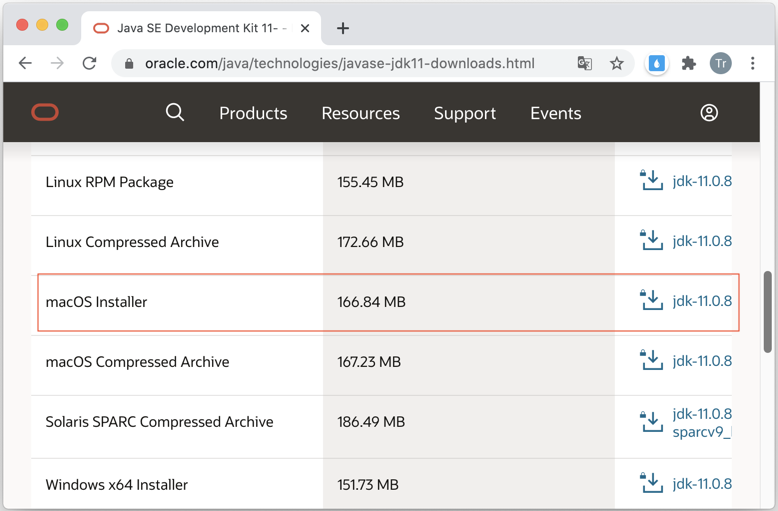This screenshot has width=778, height=511.
Task: Click the blue droplet extension icon
Action: coord(656,64)
